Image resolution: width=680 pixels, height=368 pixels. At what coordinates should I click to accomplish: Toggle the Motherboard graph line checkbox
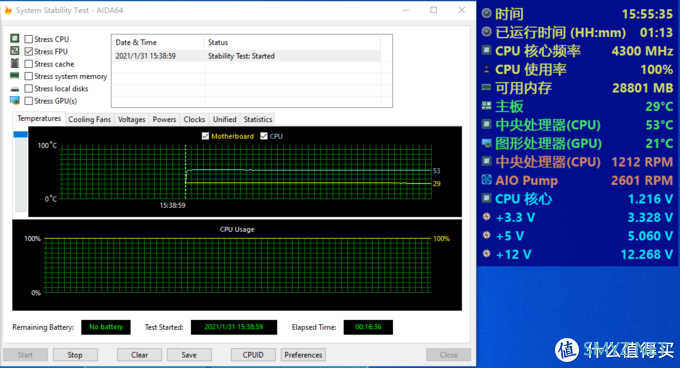pyautogui.click(x=205, y=136)
